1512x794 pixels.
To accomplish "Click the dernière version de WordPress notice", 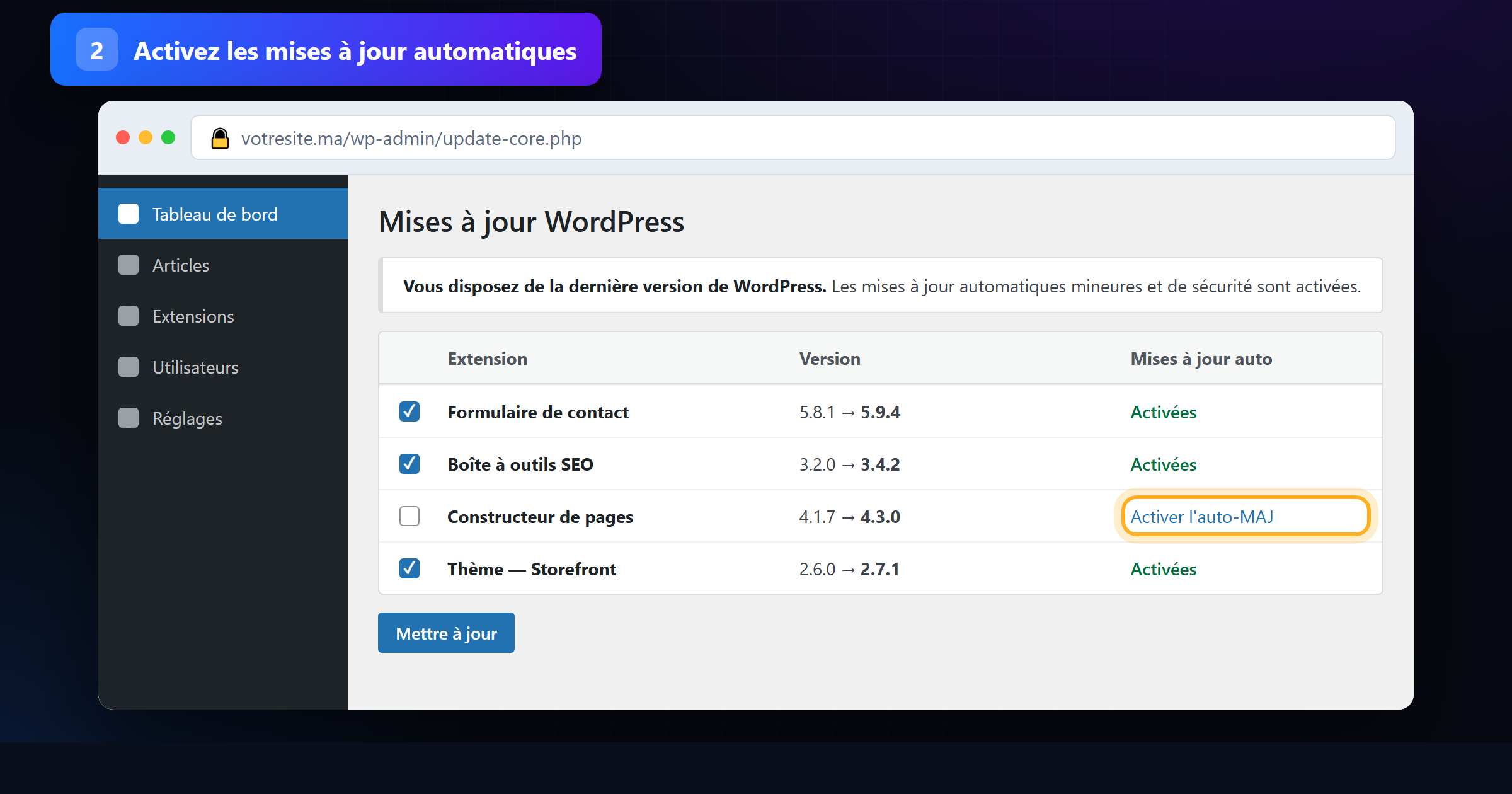I will [x=881, y=286].
